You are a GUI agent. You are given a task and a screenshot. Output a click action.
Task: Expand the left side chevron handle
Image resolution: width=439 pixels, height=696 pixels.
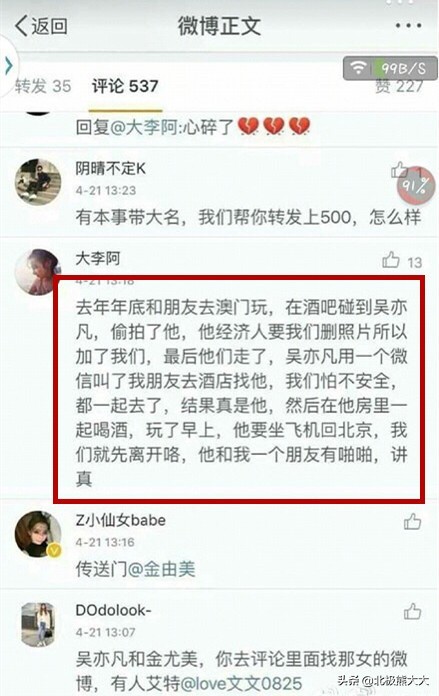pos(8,66)
